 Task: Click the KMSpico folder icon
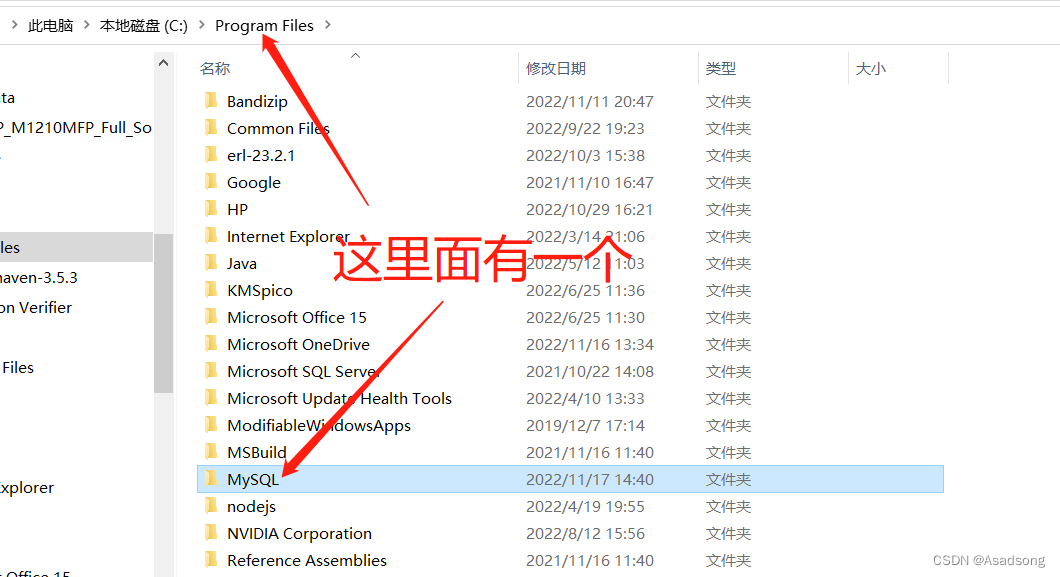(211, 290)
